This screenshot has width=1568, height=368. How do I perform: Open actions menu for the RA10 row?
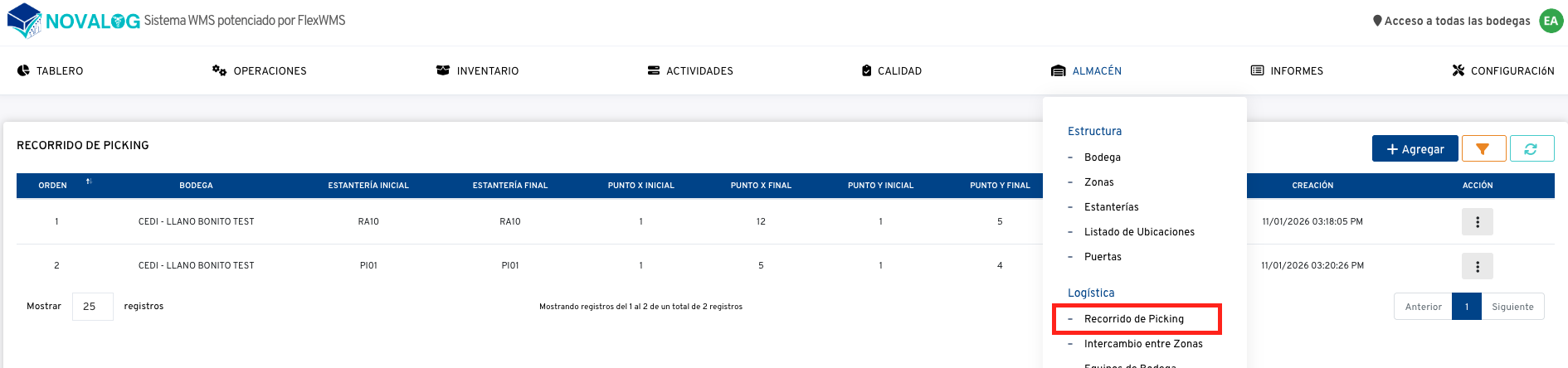coord(1477,222)
